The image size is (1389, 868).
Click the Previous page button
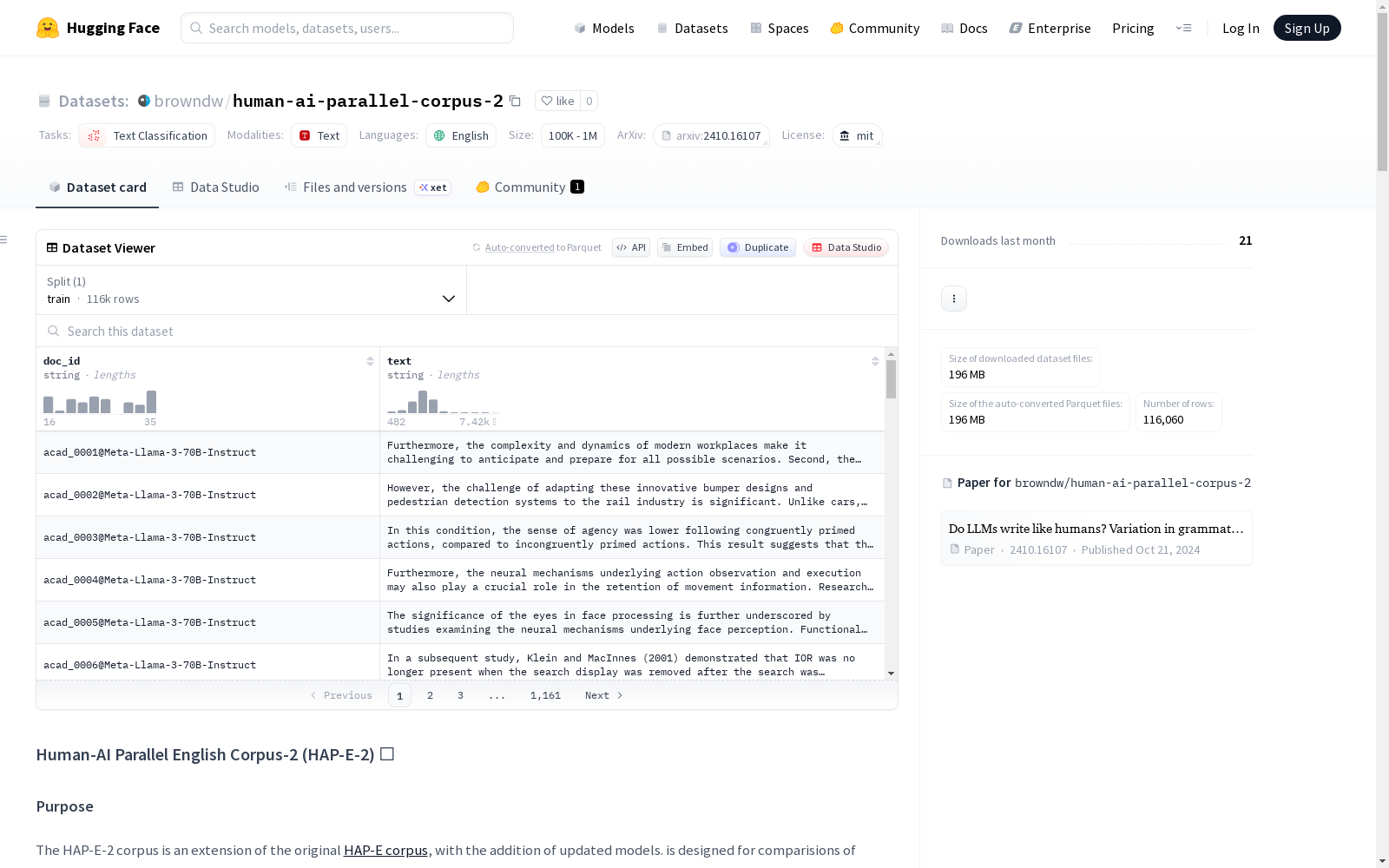[341, 695]
